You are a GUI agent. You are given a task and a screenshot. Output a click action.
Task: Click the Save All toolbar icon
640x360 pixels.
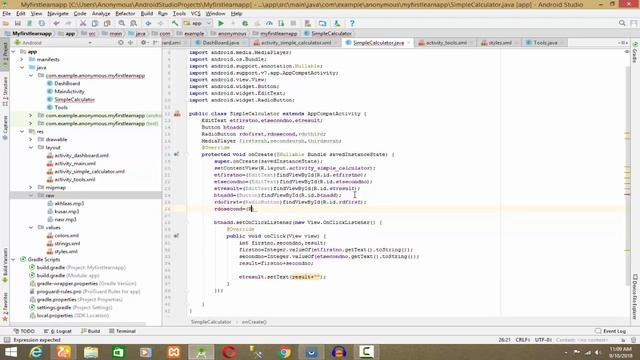coord(18,23)
